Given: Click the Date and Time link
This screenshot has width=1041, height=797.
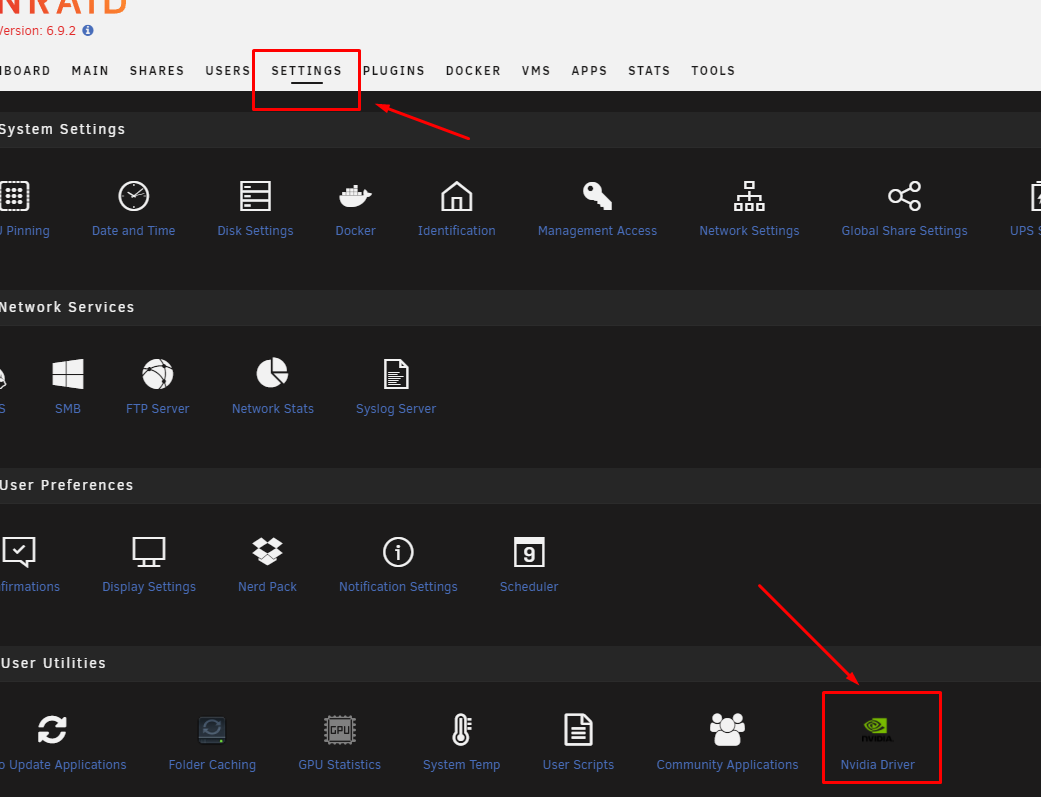Looking at the screenshot, I should (133, 230).
